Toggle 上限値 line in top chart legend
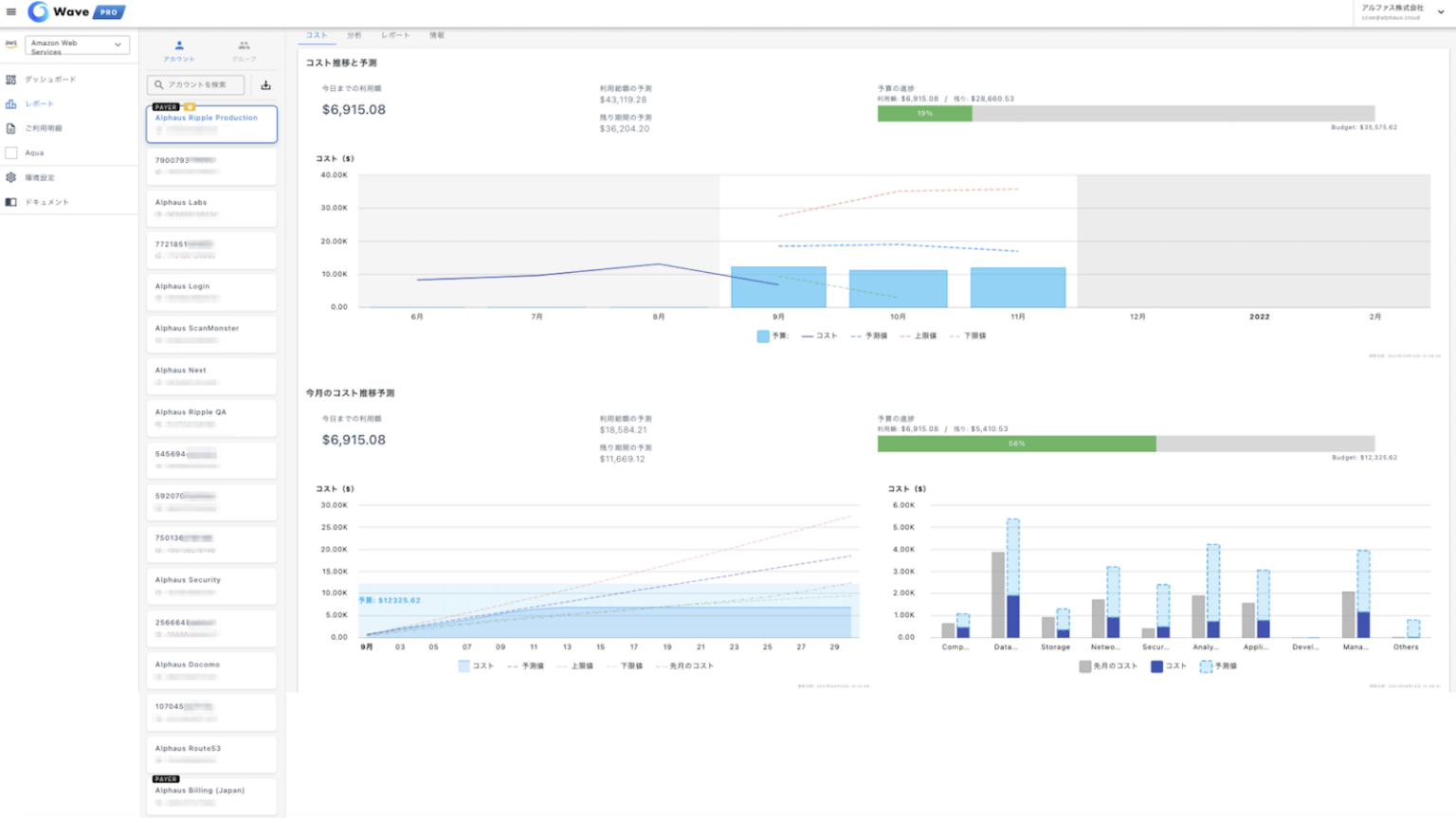Image resolution: width=1456 pixels, height=818 pixels. click(x=918, y=336)
